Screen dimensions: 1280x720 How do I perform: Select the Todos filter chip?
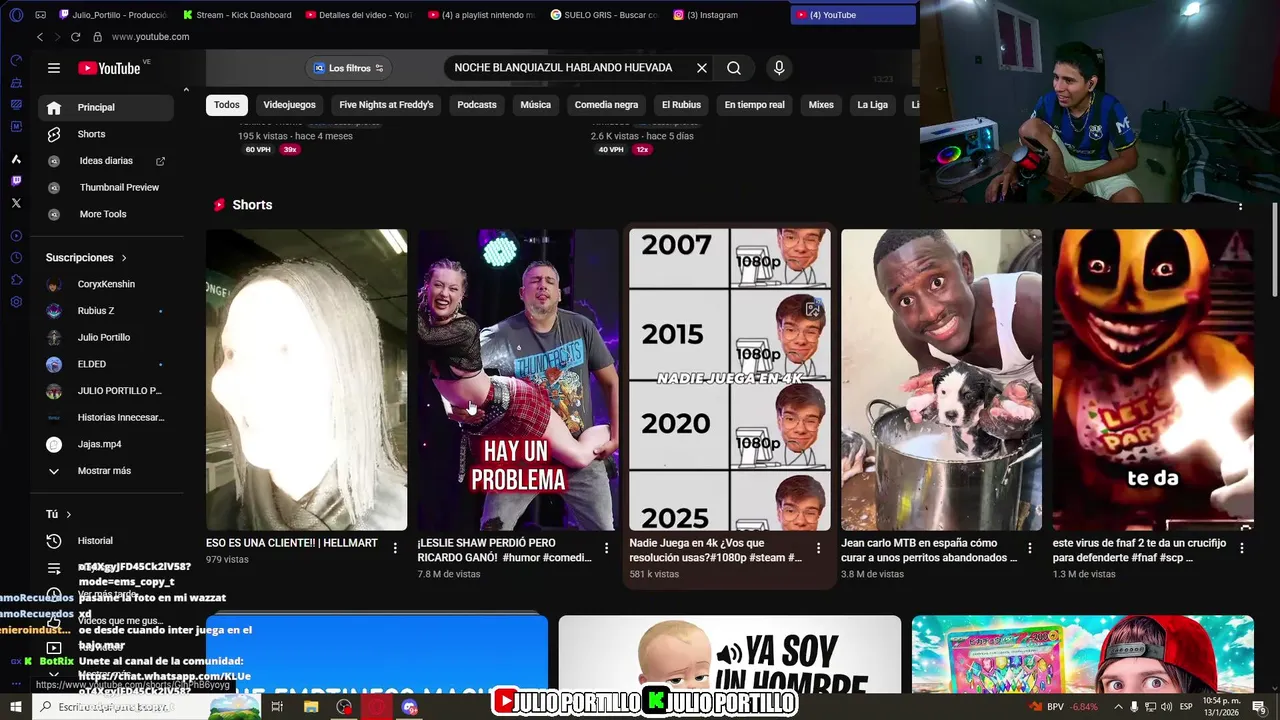tap(227, 105)
